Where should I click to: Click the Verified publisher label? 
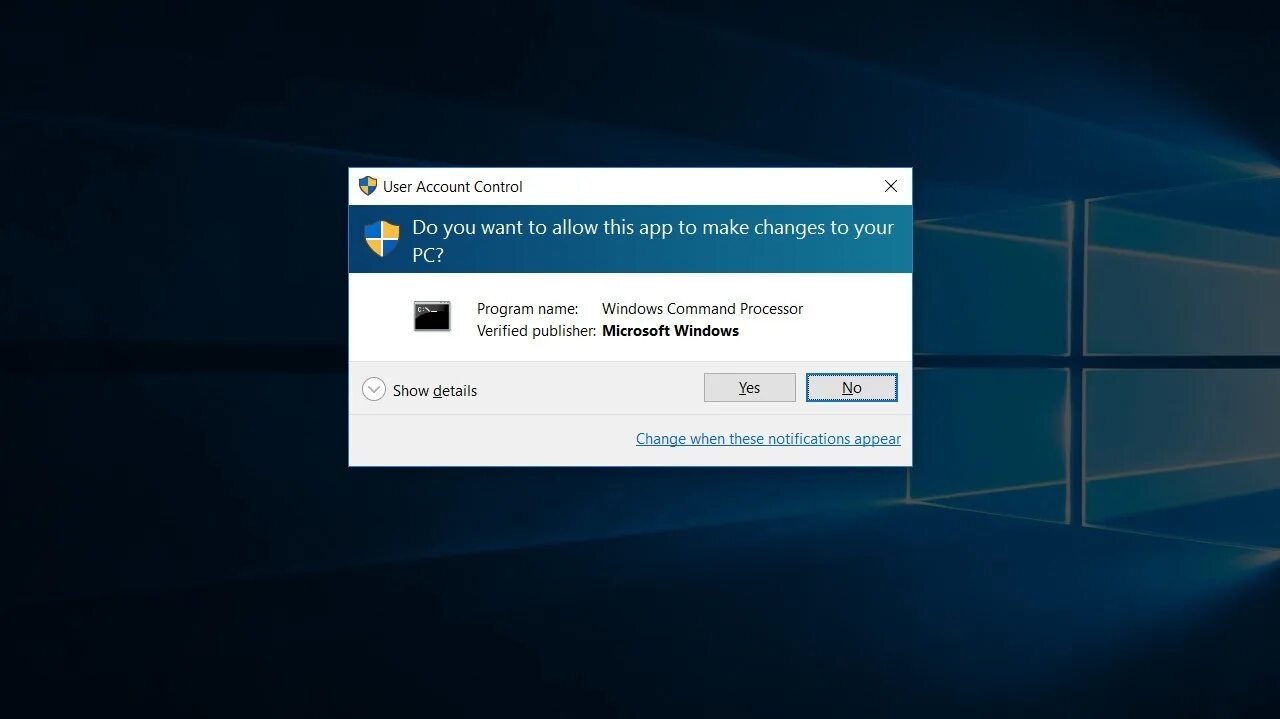click(x=537, y=331)
